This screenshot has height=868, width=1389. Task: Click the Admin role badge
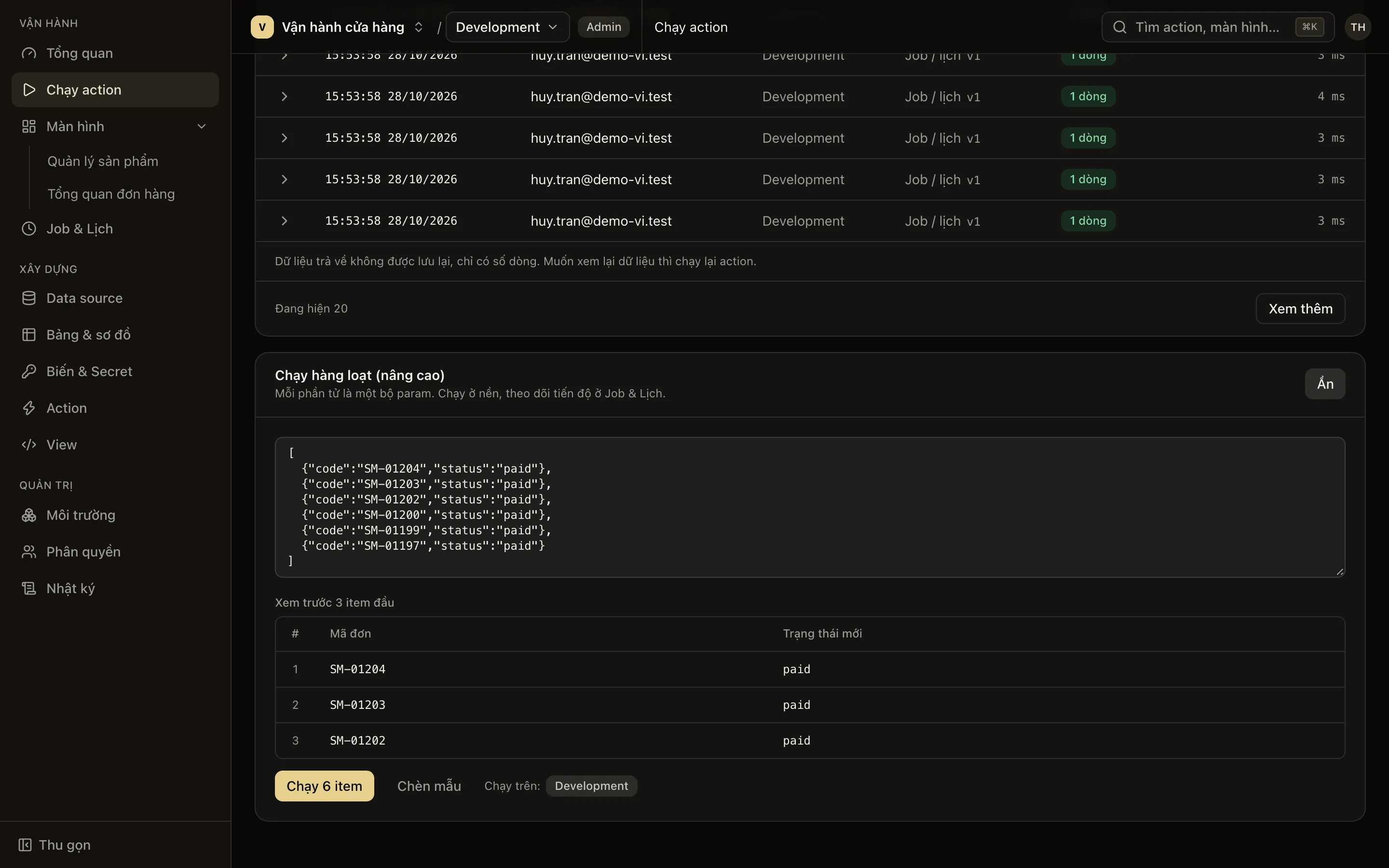click(x=603, y=27)
